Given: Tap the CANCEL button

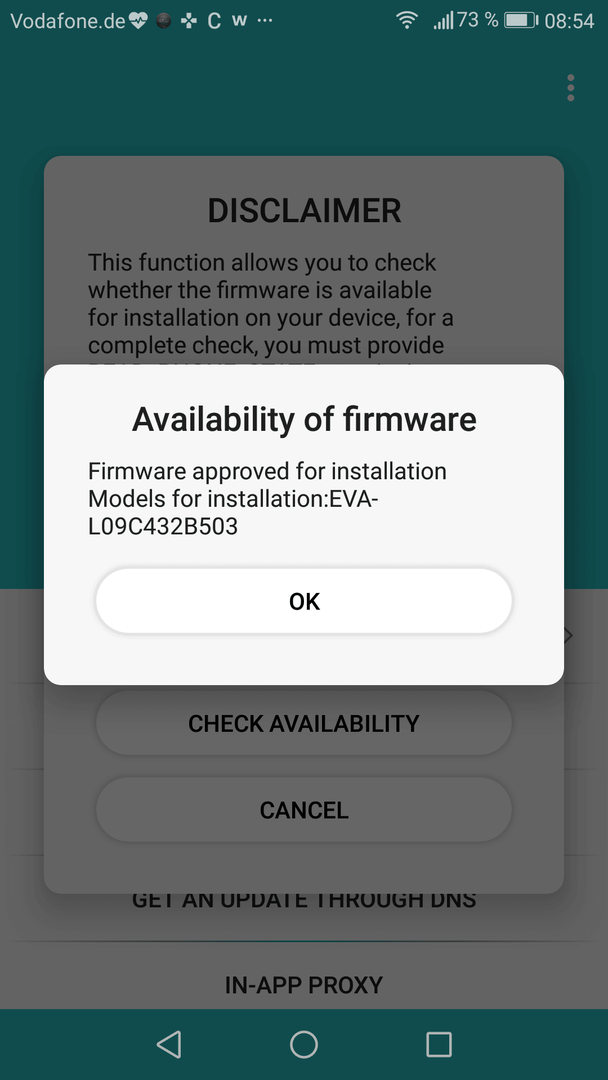Looking at the screenshot, I should [x=304, y=810].
